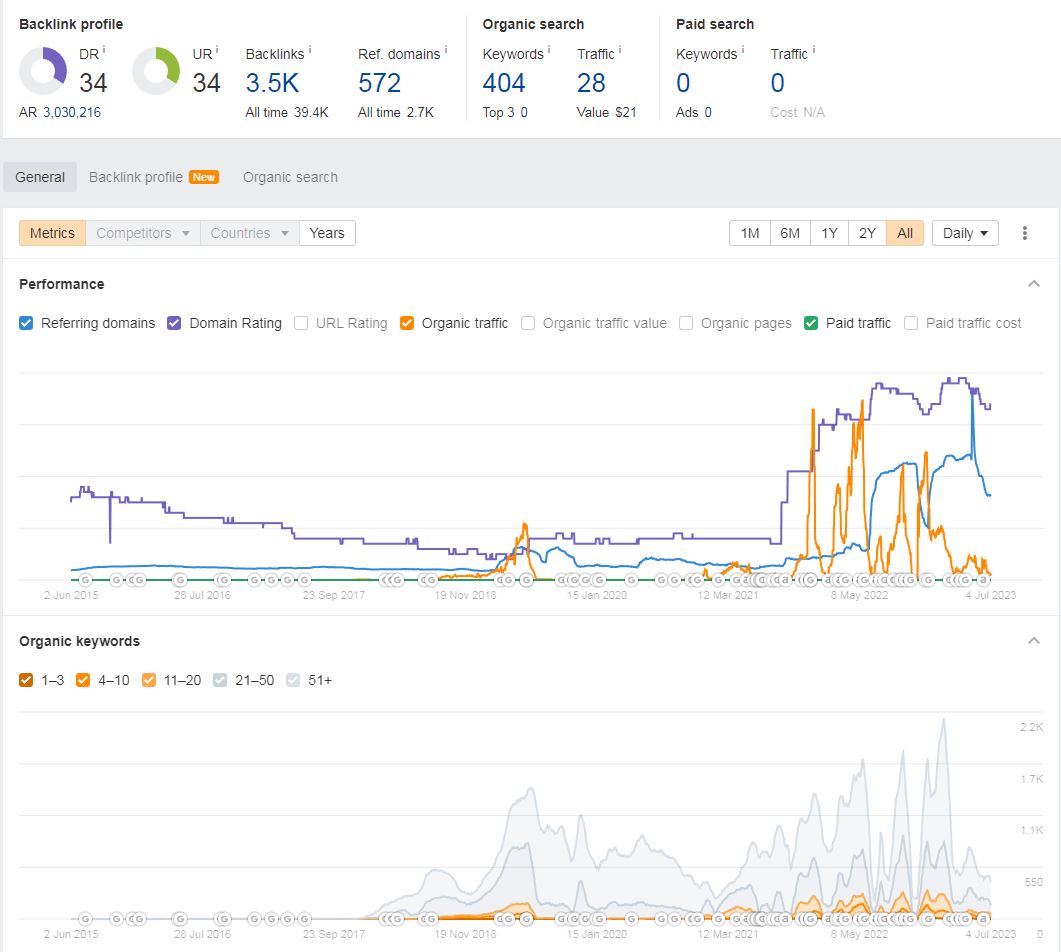This screenshot has height=952, width=1061.
Task: Switch to the Backlink profile tab
Action: pos(154,177)
